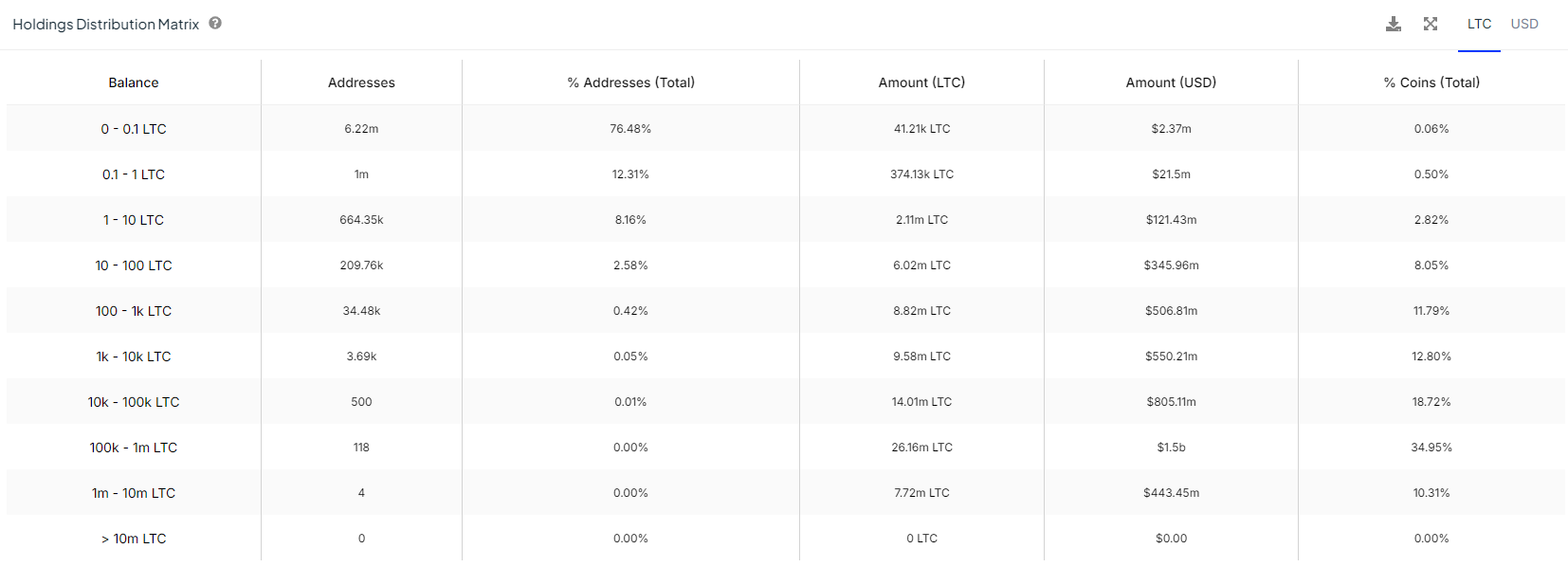Select the % Coins (Total) header

pos(1431,83)
